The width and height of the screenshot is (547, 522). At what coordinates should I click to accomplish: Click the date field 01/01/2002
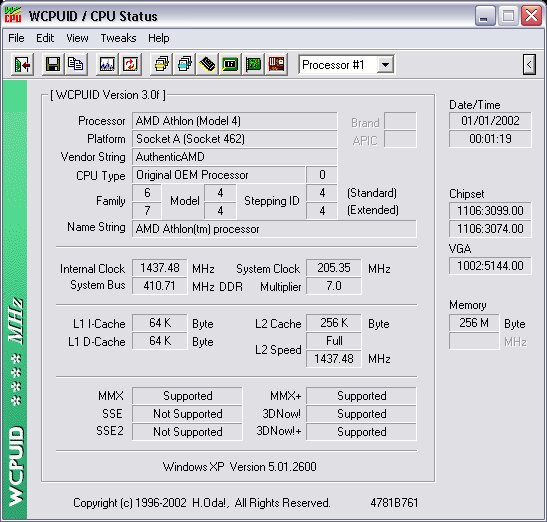490,121
